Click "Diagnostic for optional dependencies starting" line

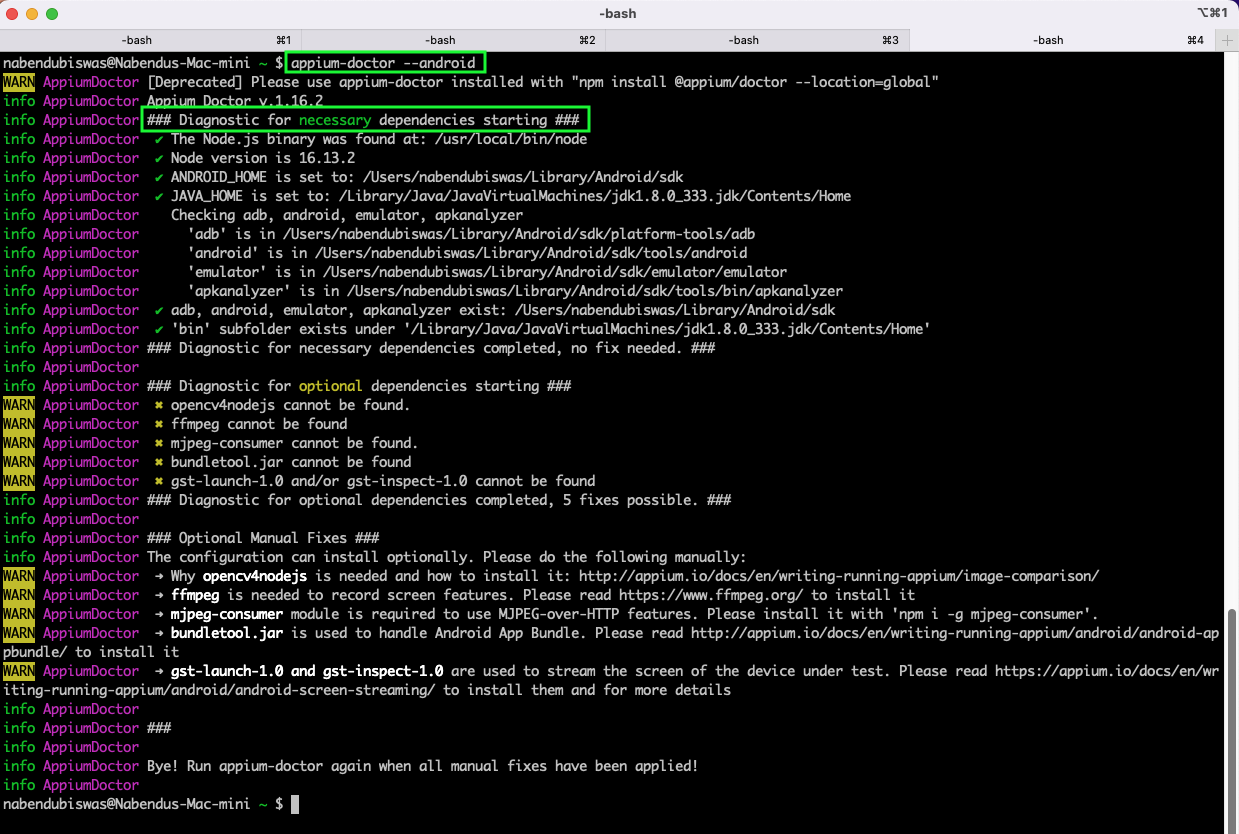click(x=357, y=386)
